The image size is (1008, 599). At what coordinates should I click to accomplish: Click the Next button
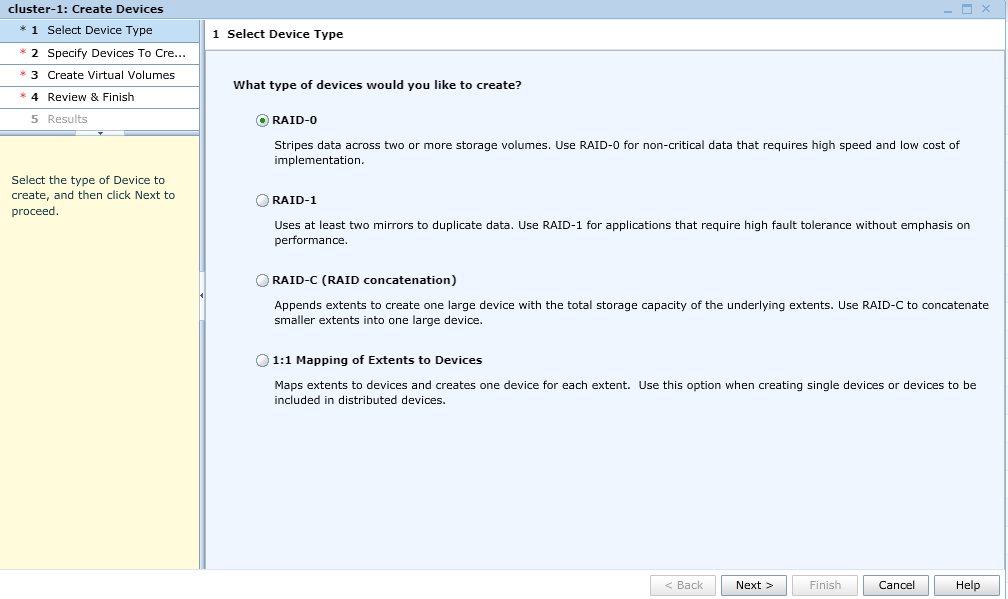click(753, 585)
